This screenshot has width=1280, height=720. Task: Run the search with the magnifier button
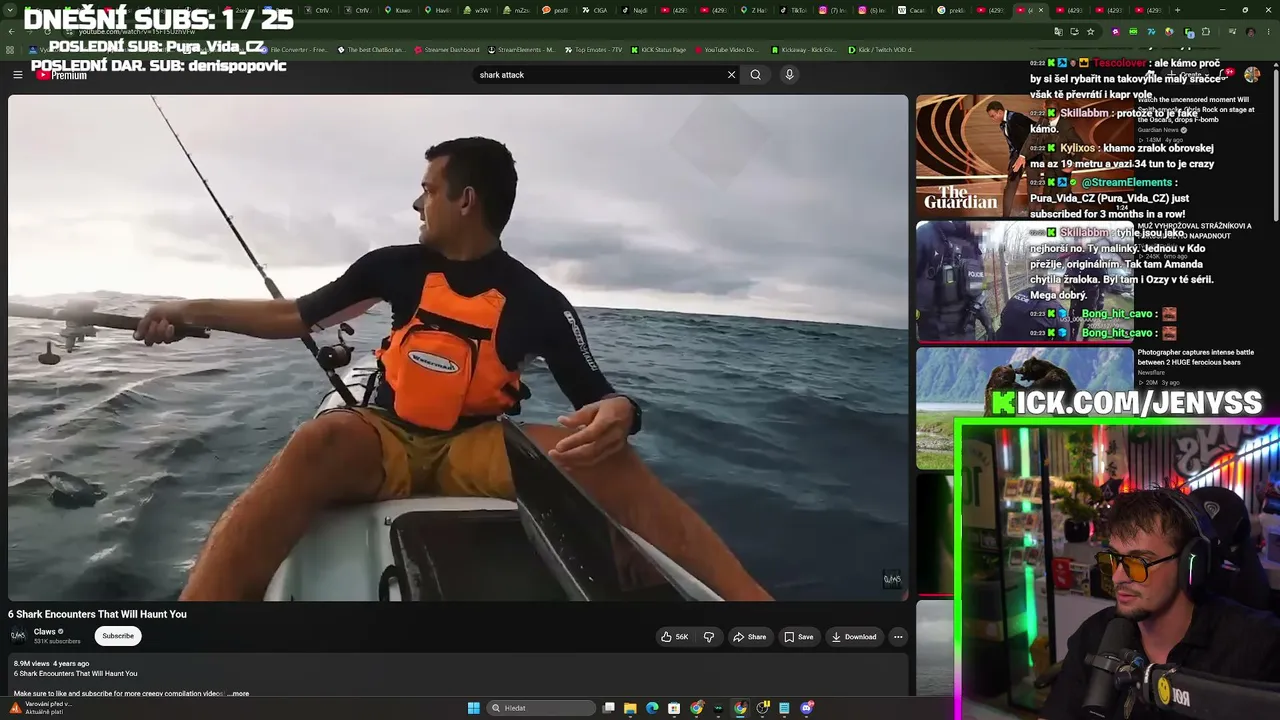click(756, 75)
